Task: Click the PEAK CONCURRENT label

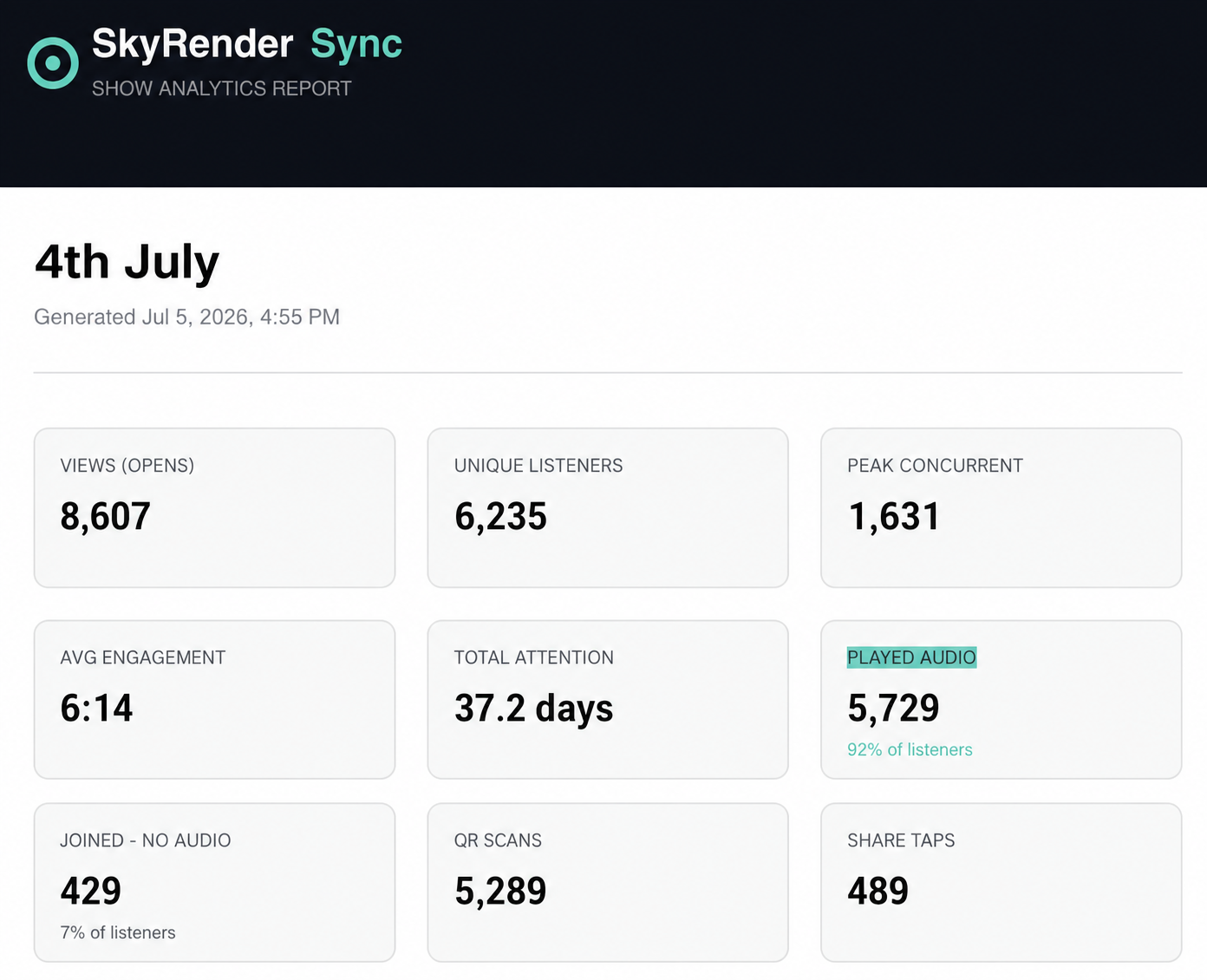Action: [x=935, y=466]
